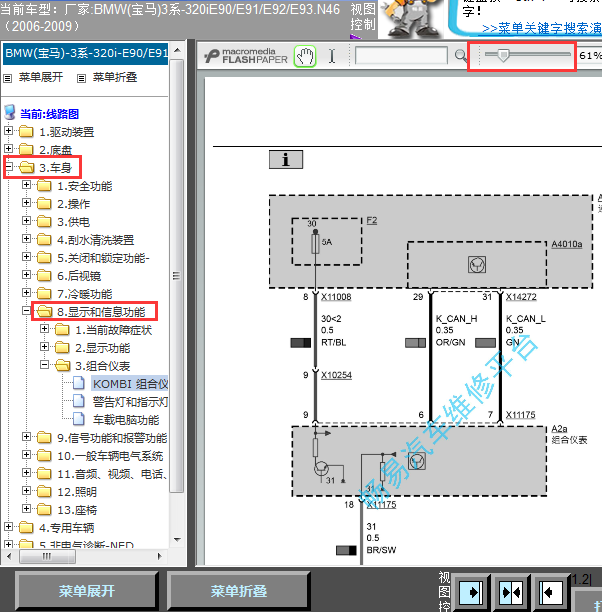Open 车载电脑功能 document
This screenshot has width=602, height=612.
126,420
